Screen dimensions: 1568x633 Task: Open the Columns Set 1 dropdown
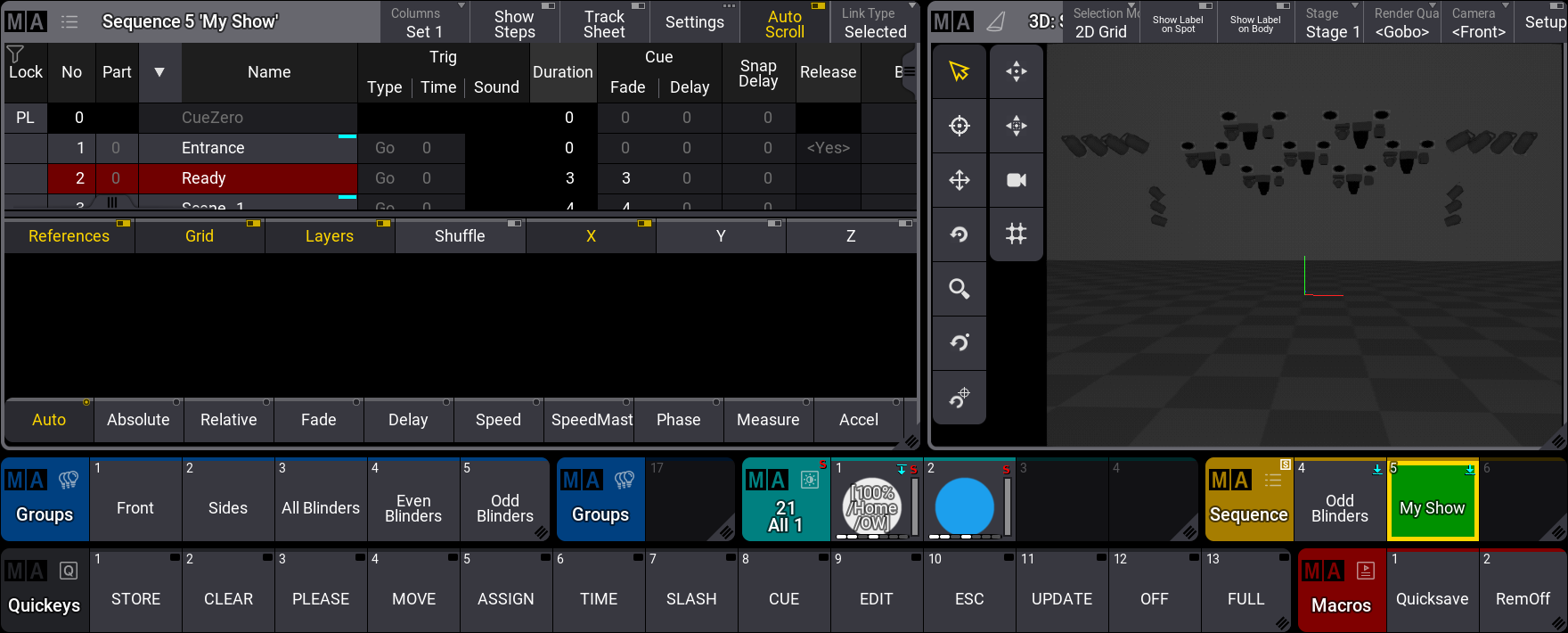click(x=424, y=23)
